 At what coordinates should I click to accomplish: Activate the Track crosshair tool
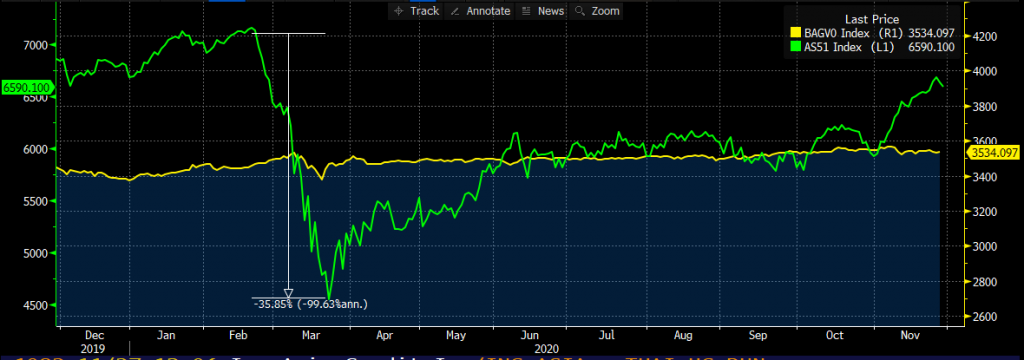pos(415,11)
